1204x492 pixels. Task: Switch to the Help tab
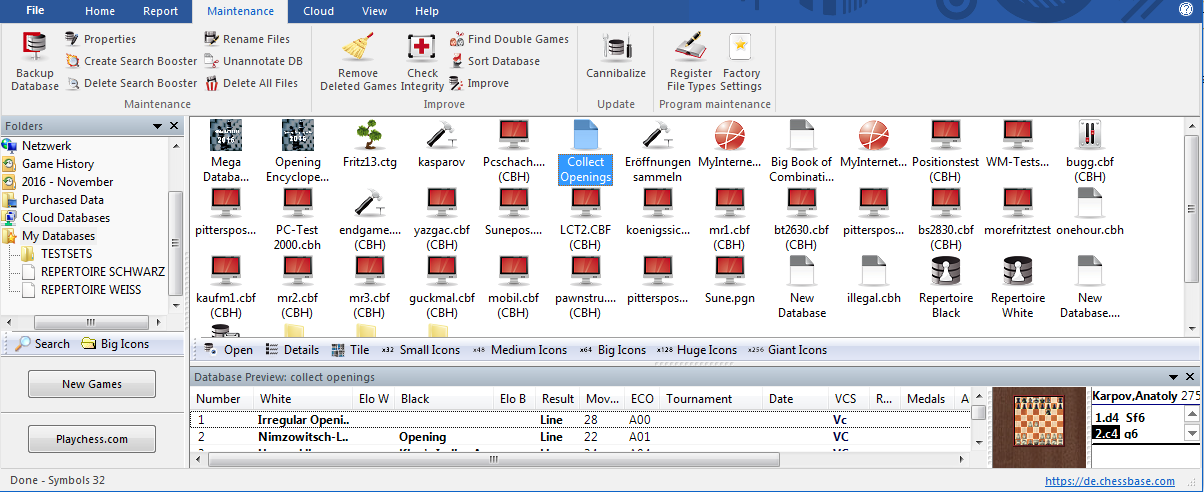pyautogui.click(x=427, y=11)
